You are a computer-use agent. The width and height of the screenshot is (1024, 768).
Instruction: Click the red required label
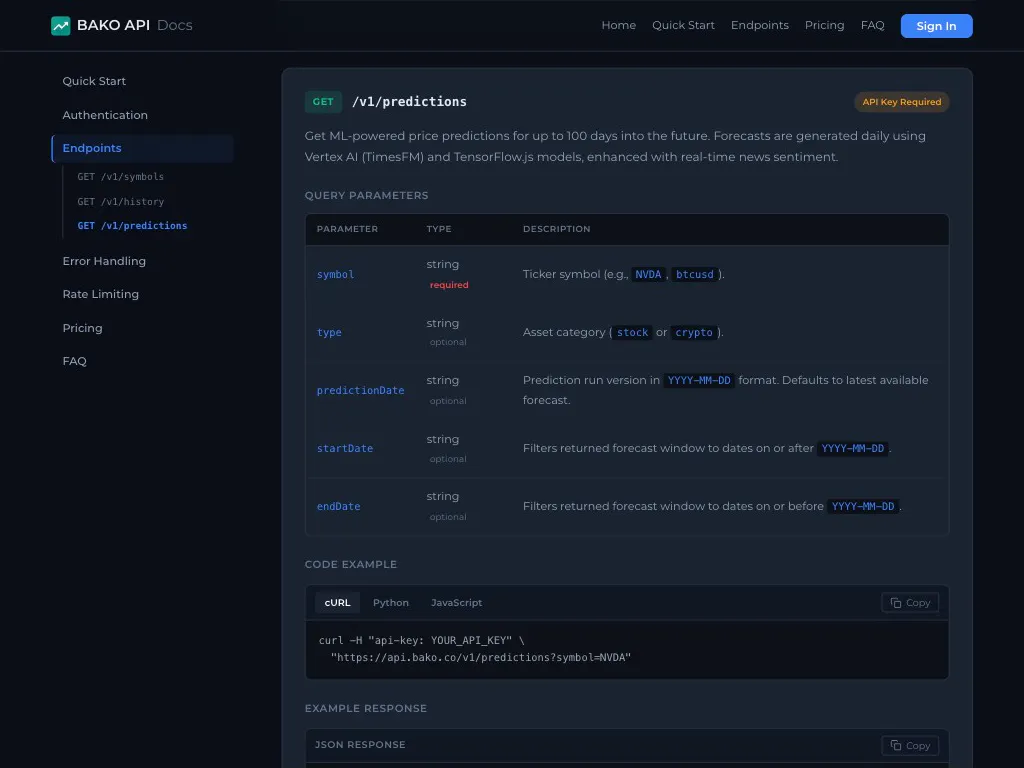tap(449, 285)
